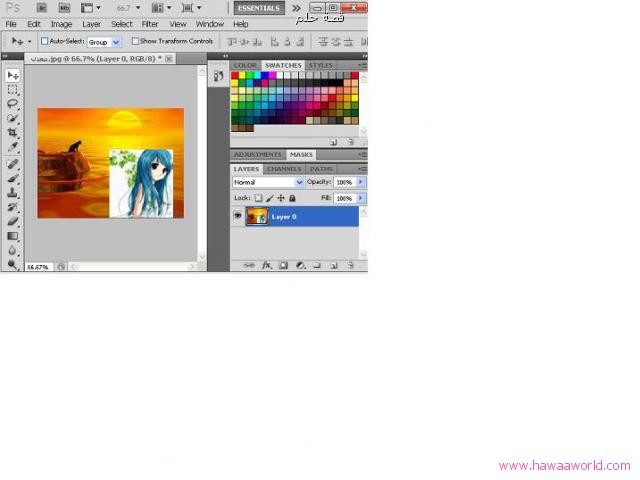Select the Move tool in the toolbox
The image size is (640, 480).
pos(13,76)
